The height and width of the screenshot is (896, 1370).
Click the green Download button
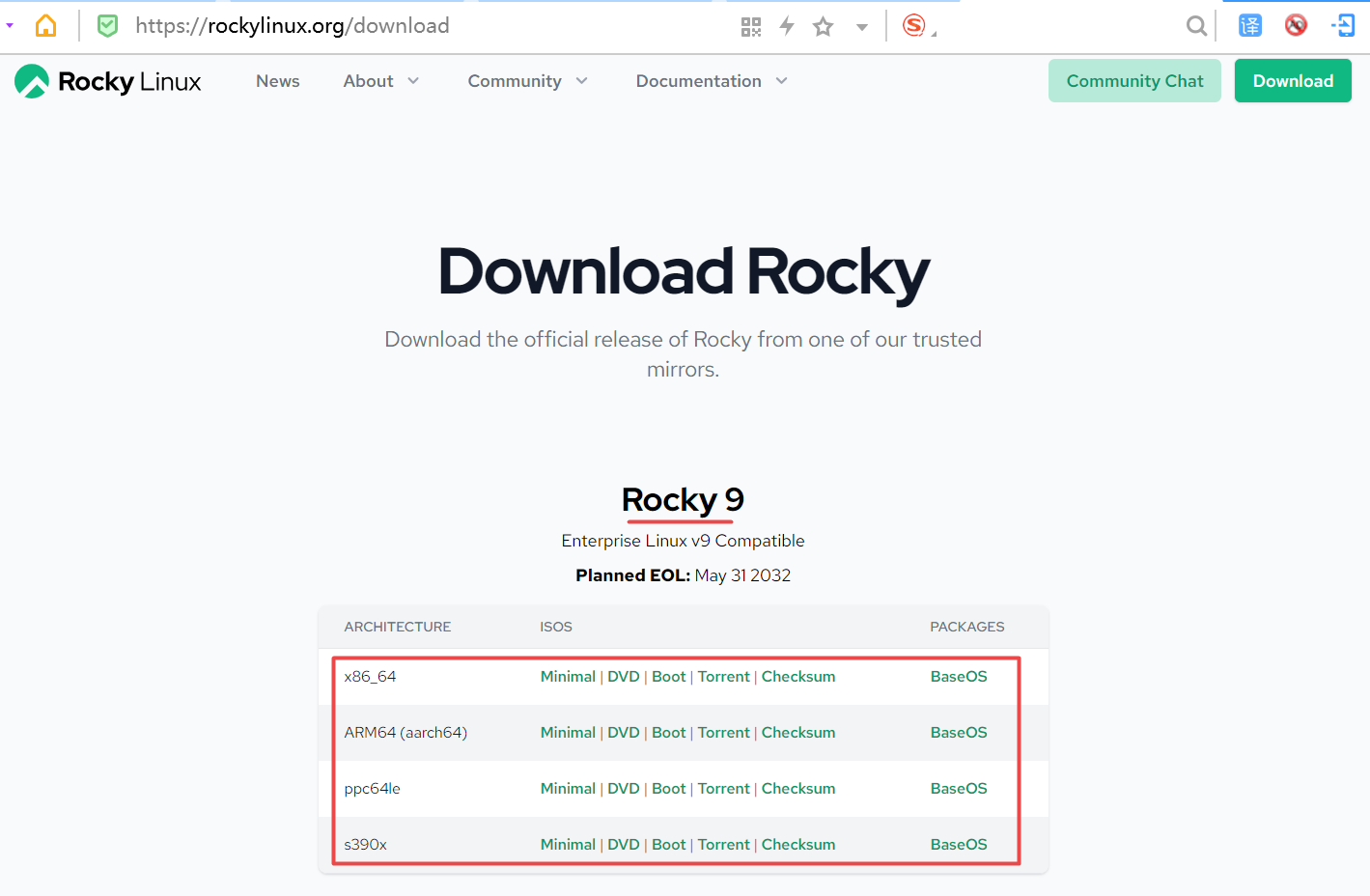(1293, 81)
